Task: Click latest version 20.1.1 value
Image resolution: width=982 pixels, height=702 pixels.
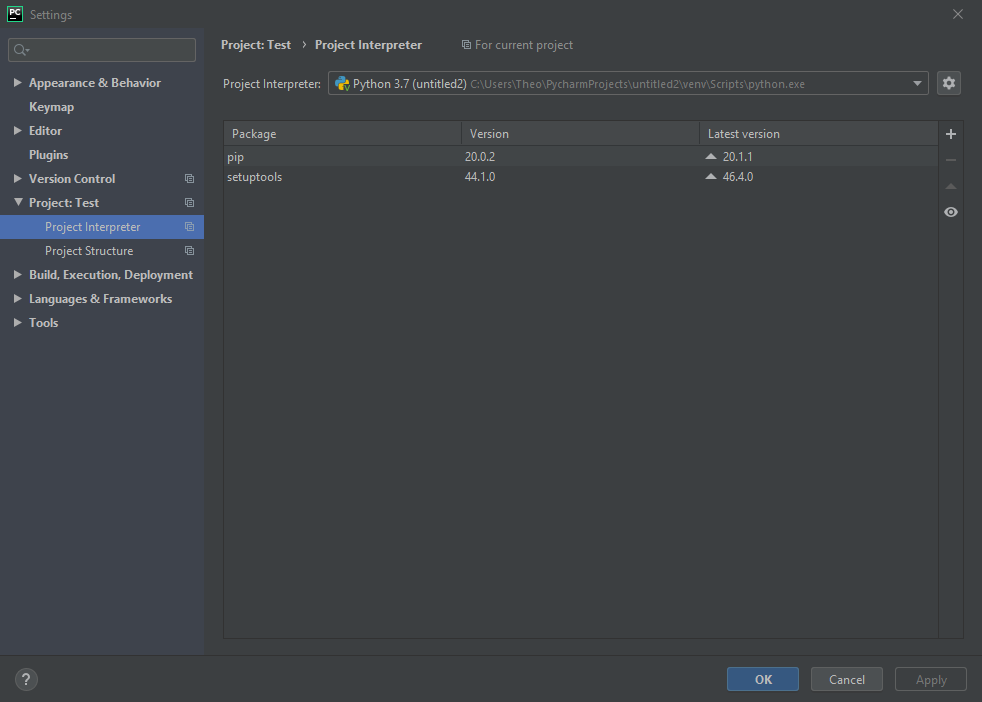Action: 738,157
